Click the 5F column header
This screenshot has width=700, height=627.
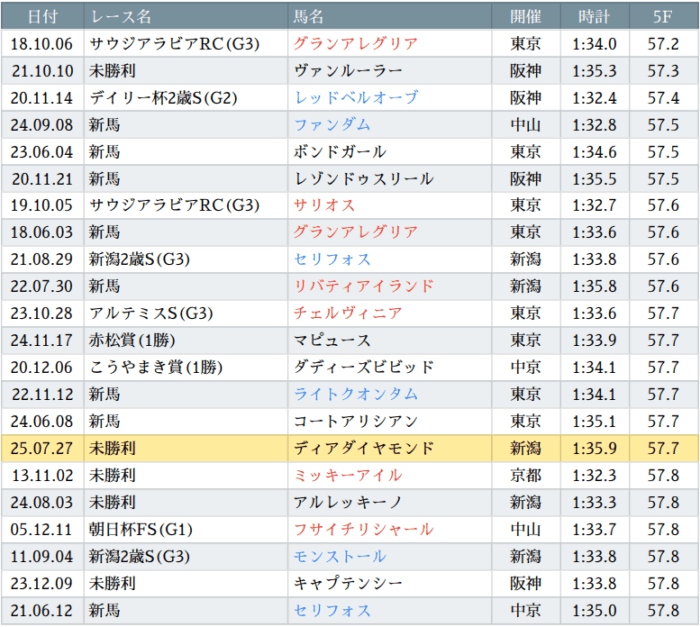[663, 17]
